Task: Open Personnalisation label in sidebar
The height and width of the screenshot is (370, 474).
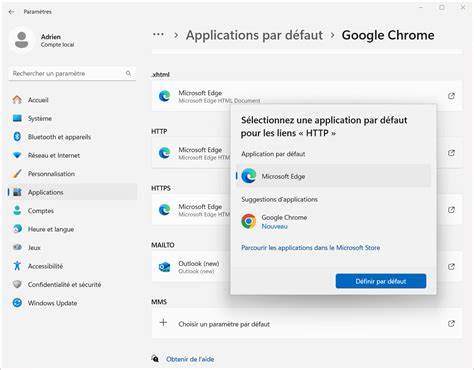Action: [51, 174]
